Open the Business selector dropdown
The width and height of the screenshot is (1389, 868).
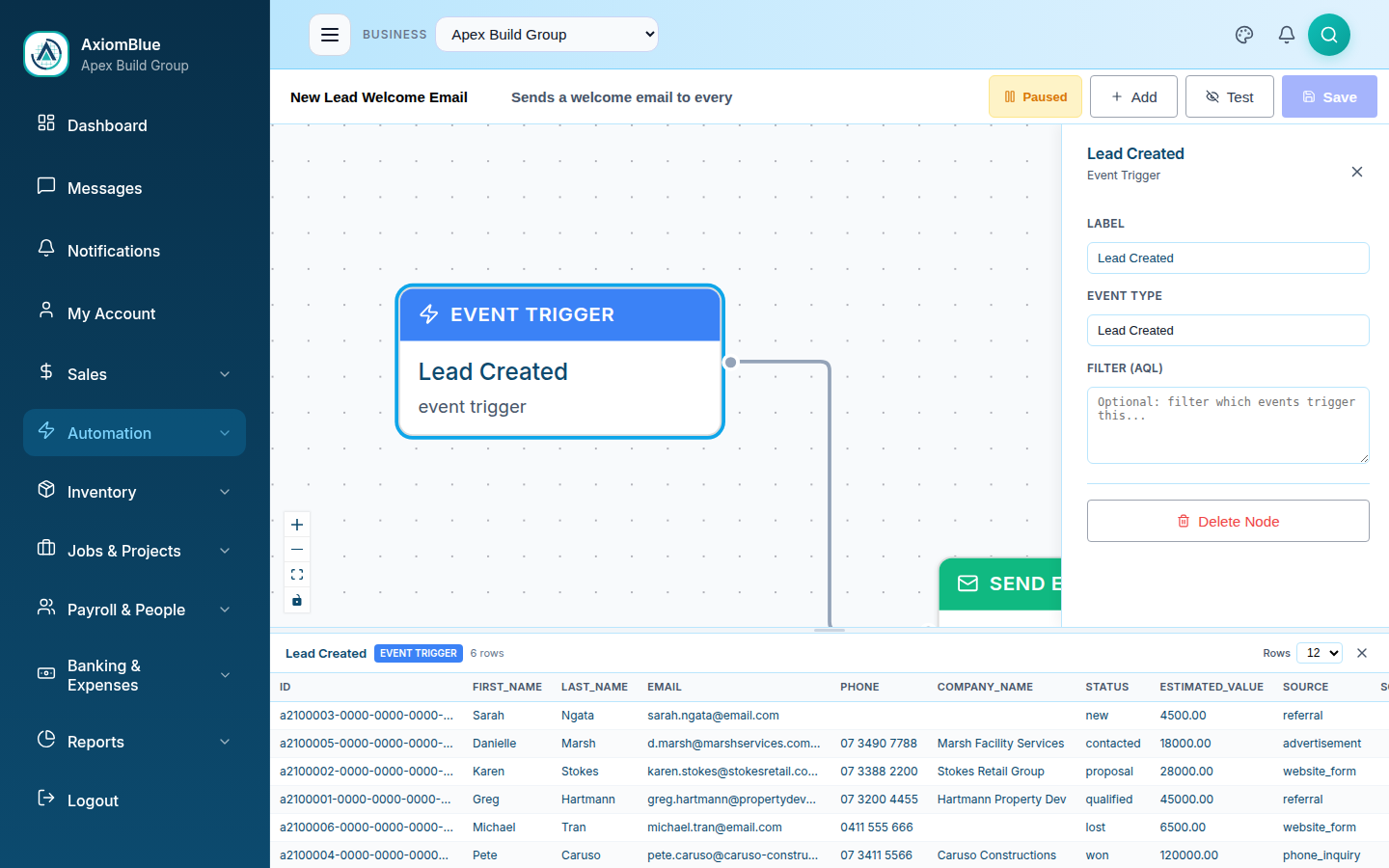(547, 35)
